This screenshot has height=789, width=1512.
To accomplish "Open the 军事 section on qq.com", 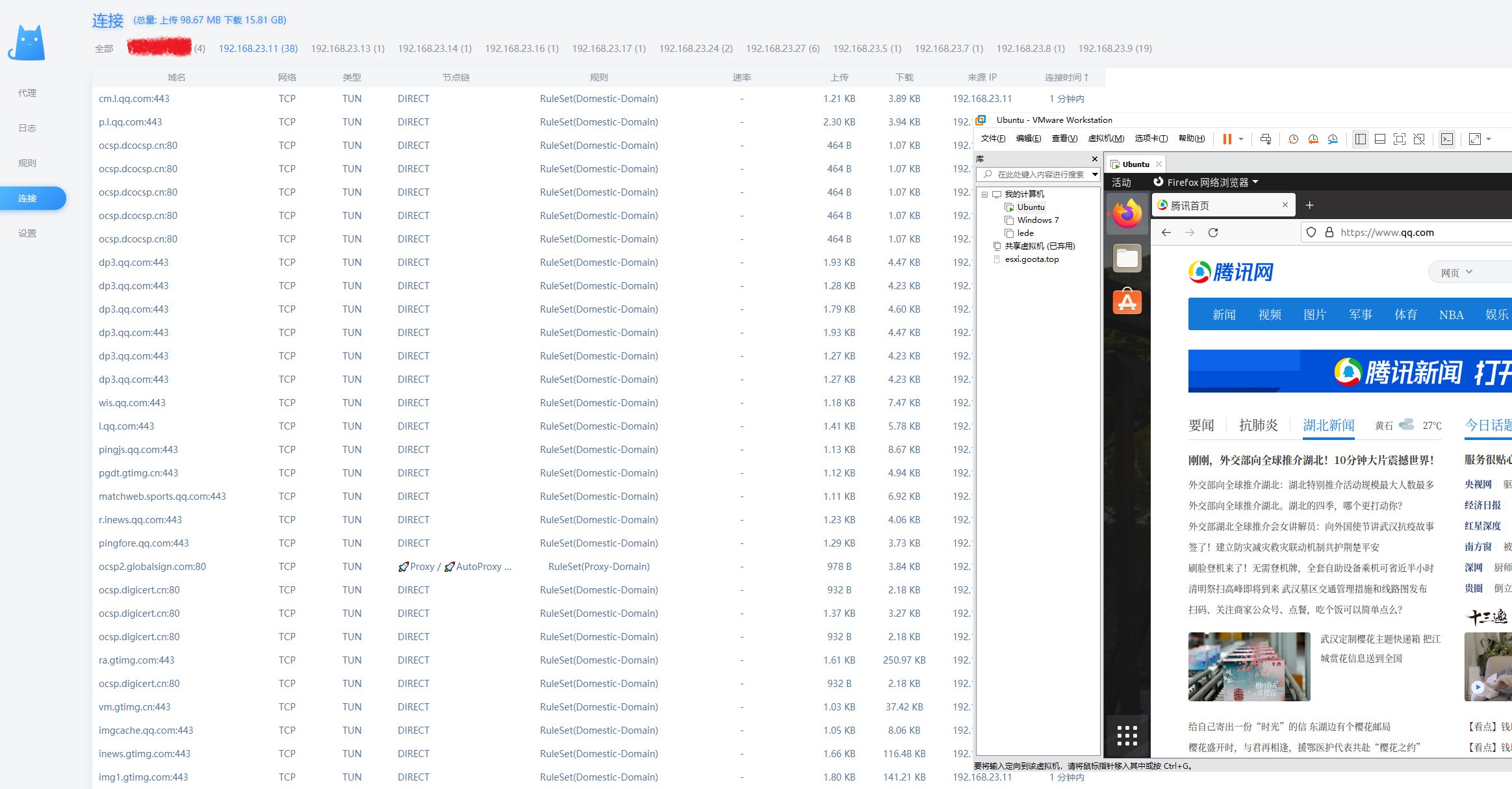I will pos(1361,315).
